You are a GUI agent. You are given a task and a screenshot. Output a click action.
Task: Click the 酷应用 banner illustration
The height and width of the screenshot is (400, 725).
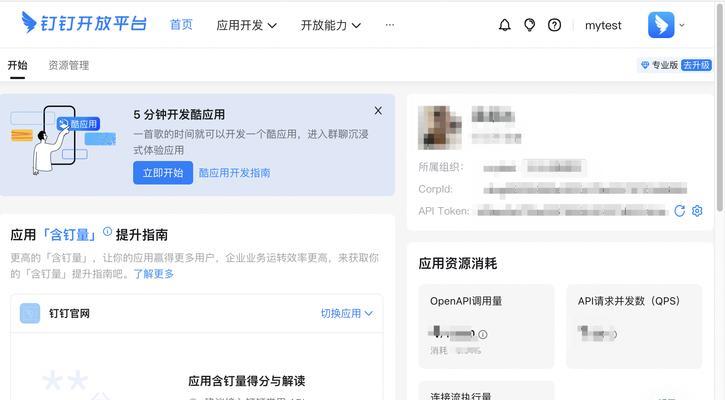[62, 140]
